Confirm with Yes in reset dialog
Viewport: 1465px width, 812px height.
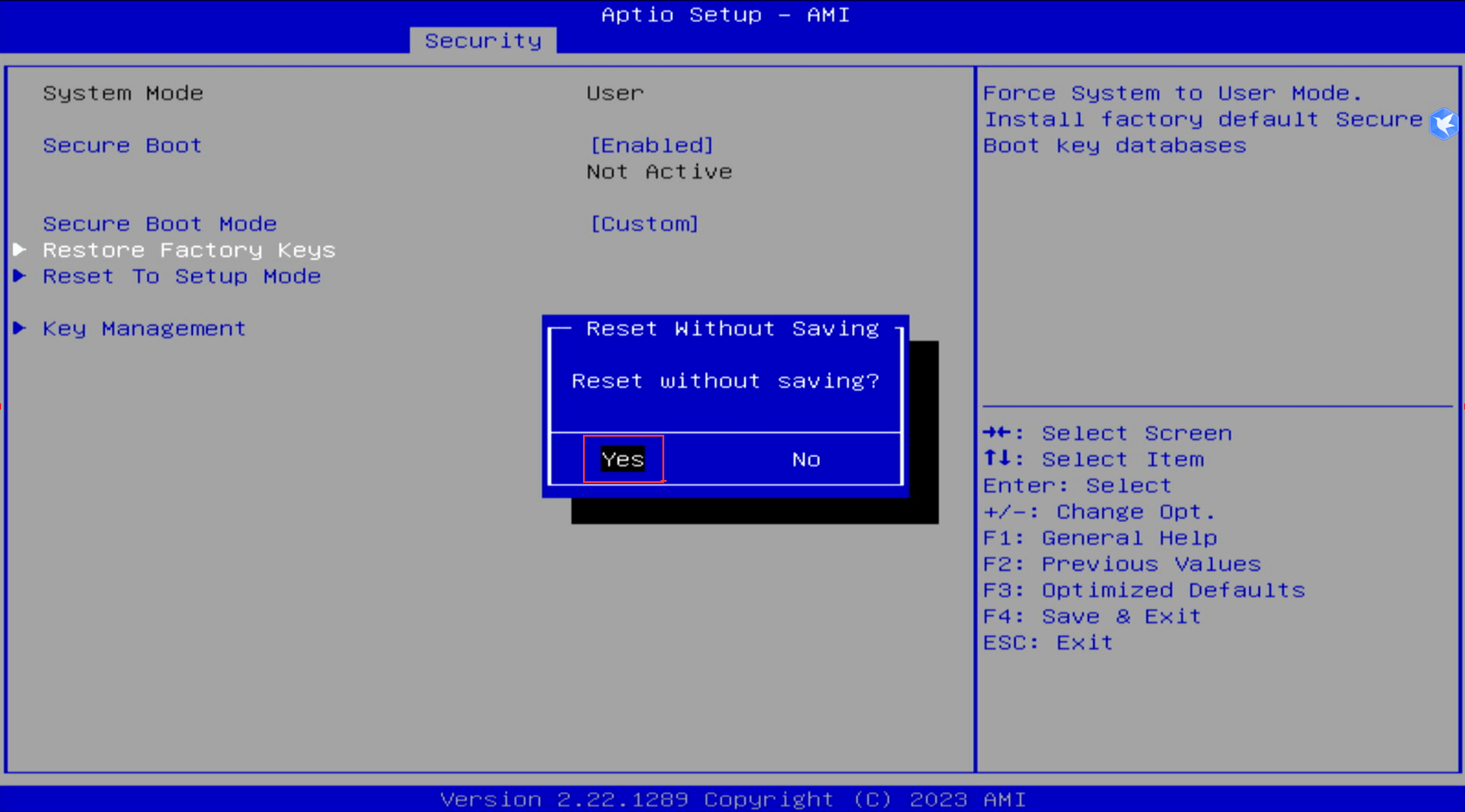[623, 460]
